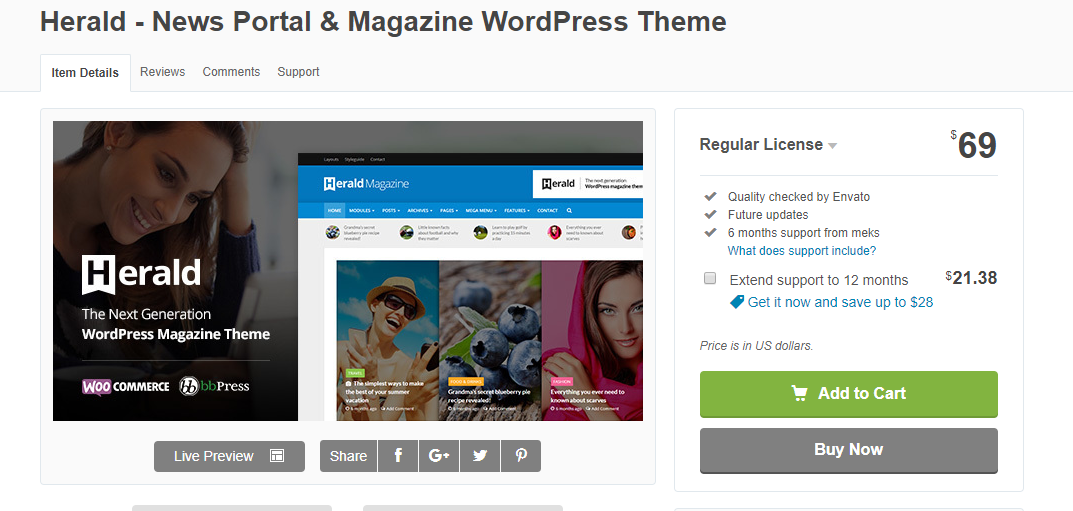Expand the Regular License dropdown

pyautogui.click(x=768, y=144)
